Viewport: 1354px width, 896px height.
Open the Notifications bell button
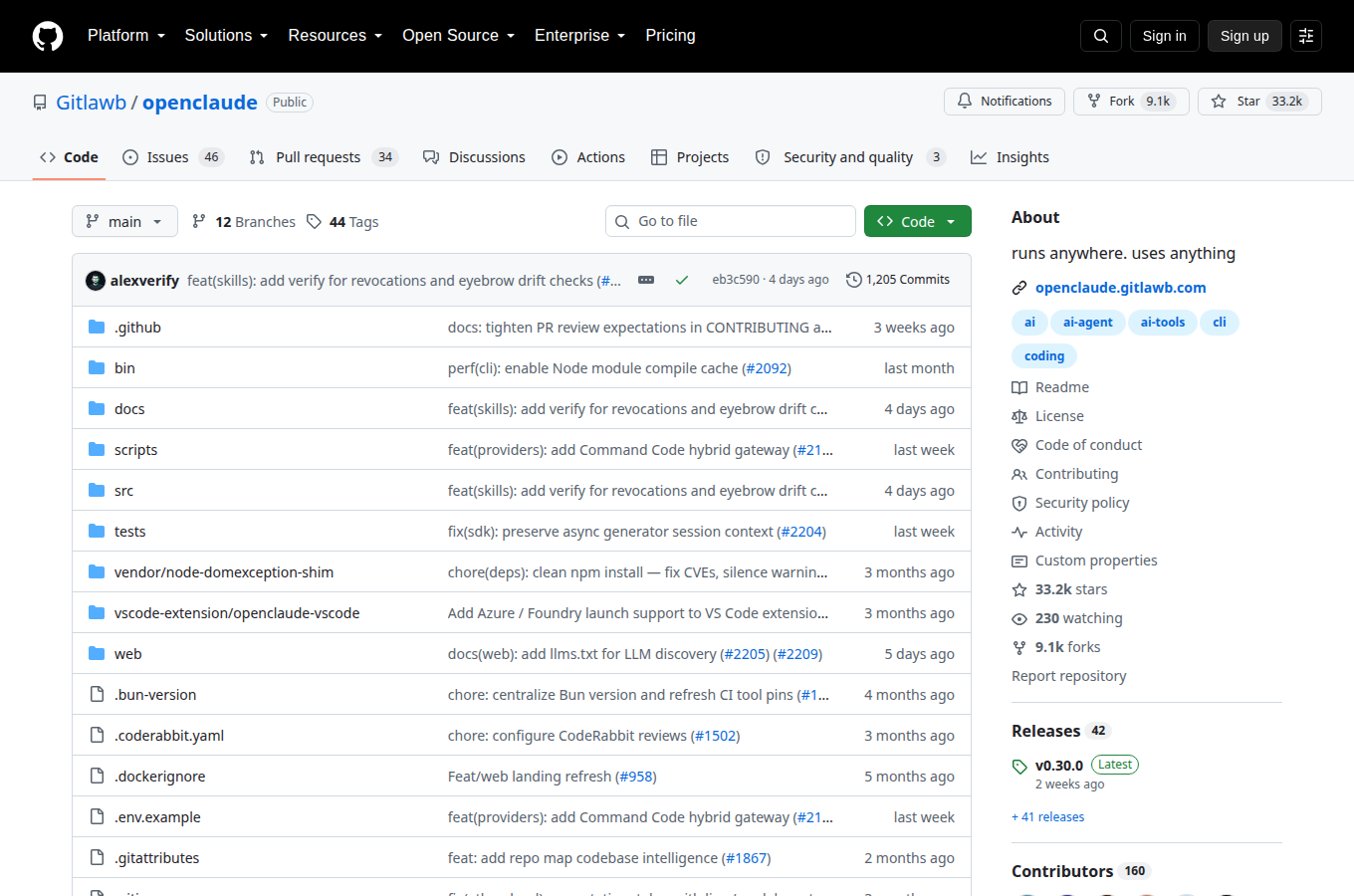[1005, 102]
